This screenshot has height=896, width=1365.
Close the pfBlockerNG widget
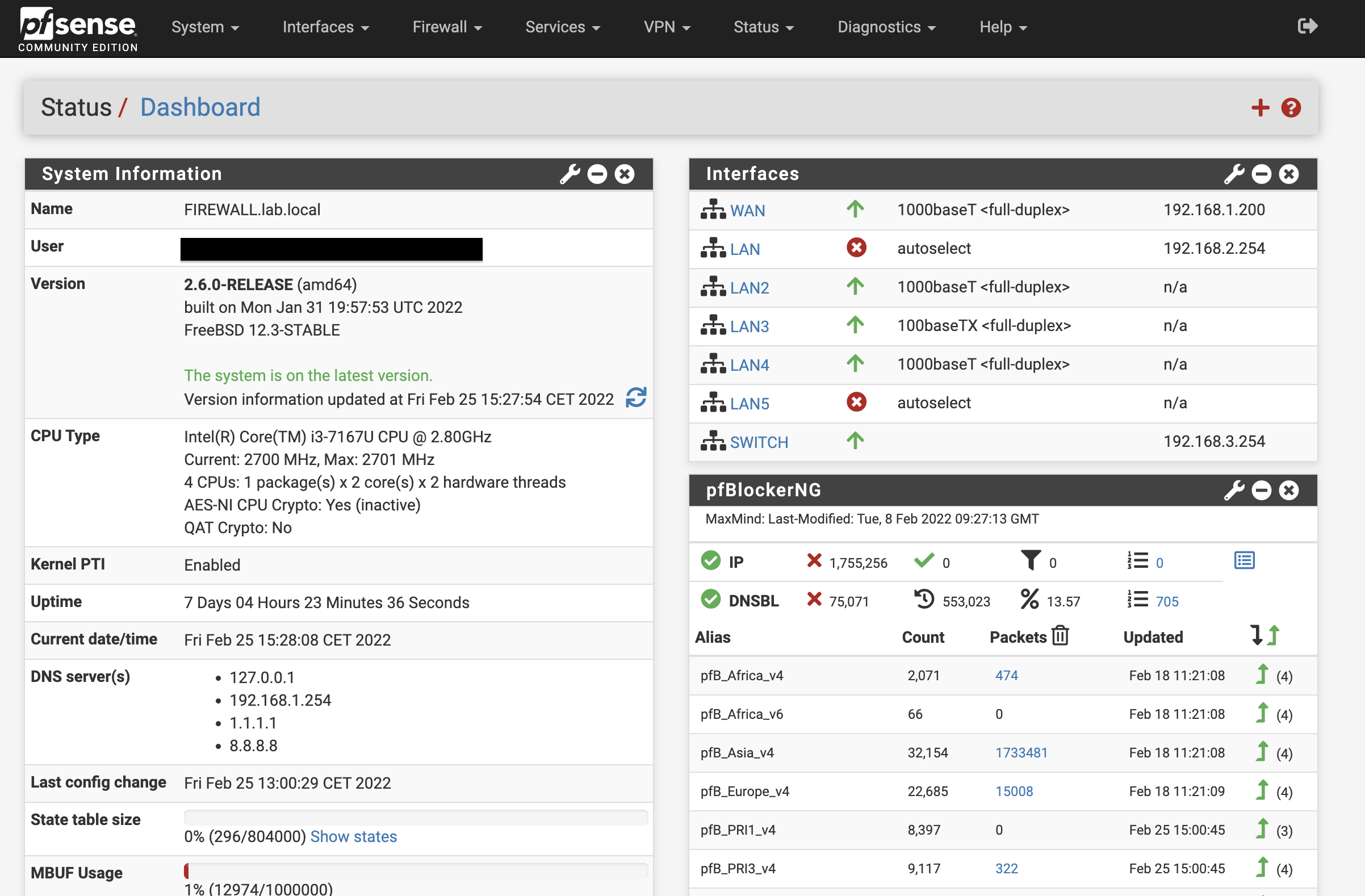coord(1289,490)
